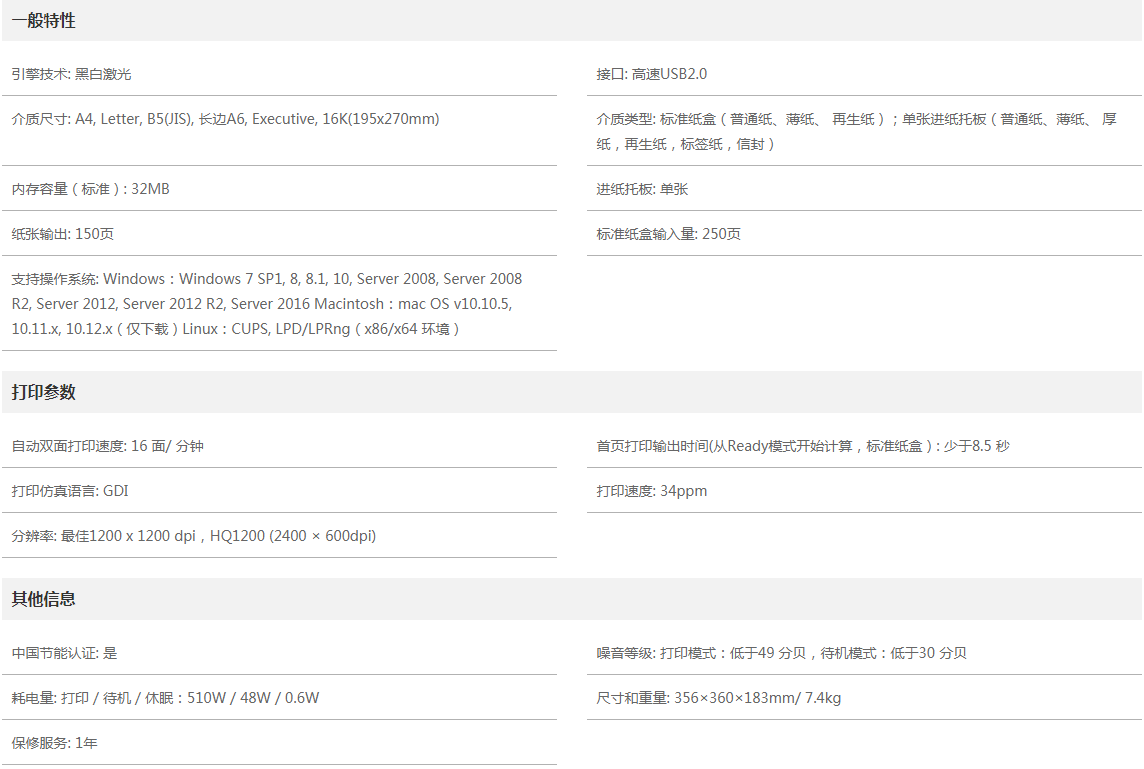1144x769 pixels.
Task: Click the 保修服务 1年 row
Action: click(55, 743)
